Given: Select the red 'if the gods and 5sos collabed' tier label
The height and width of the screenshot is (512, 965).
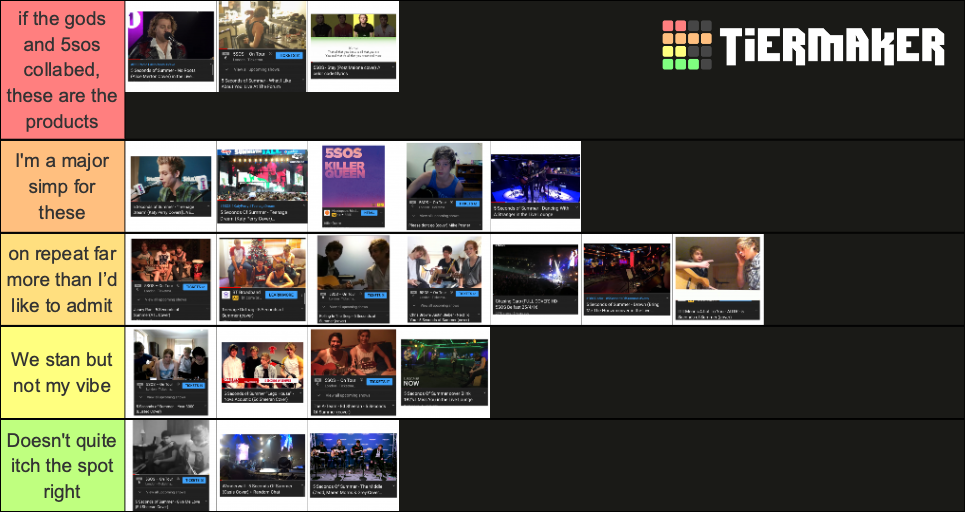Looking at the screenshot, I should (x=62, y=70).
